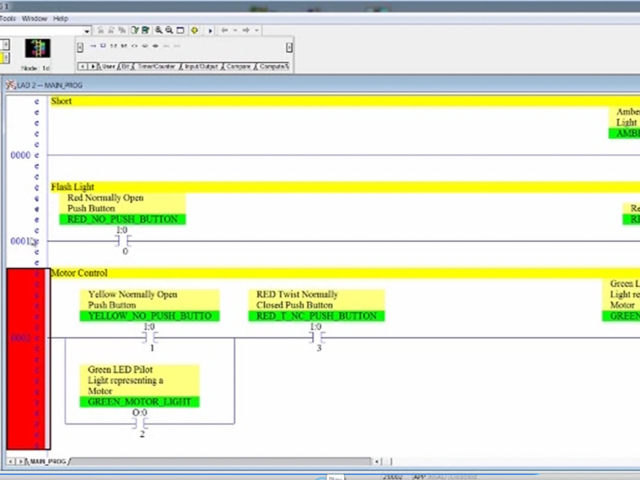Insert a new rung from instruction palette
640x480 pixels.
click(93, 46)
